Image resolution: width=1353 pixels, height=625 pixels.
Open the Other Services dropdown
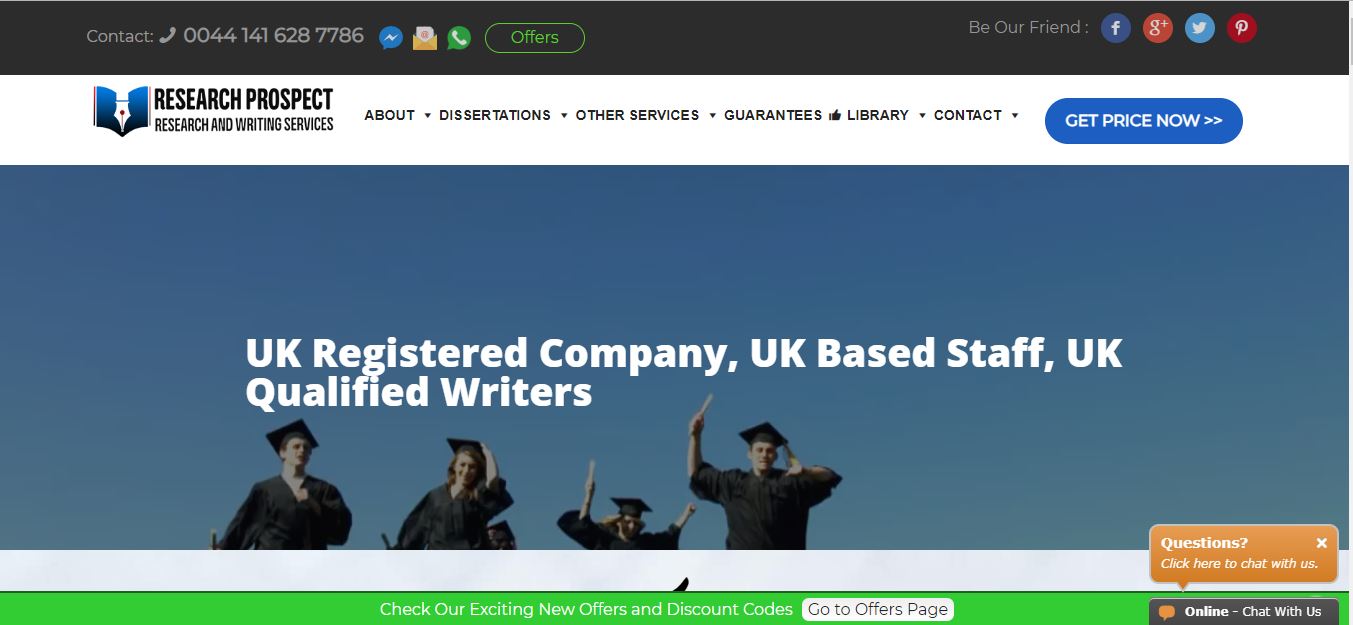tap(646, 115)
